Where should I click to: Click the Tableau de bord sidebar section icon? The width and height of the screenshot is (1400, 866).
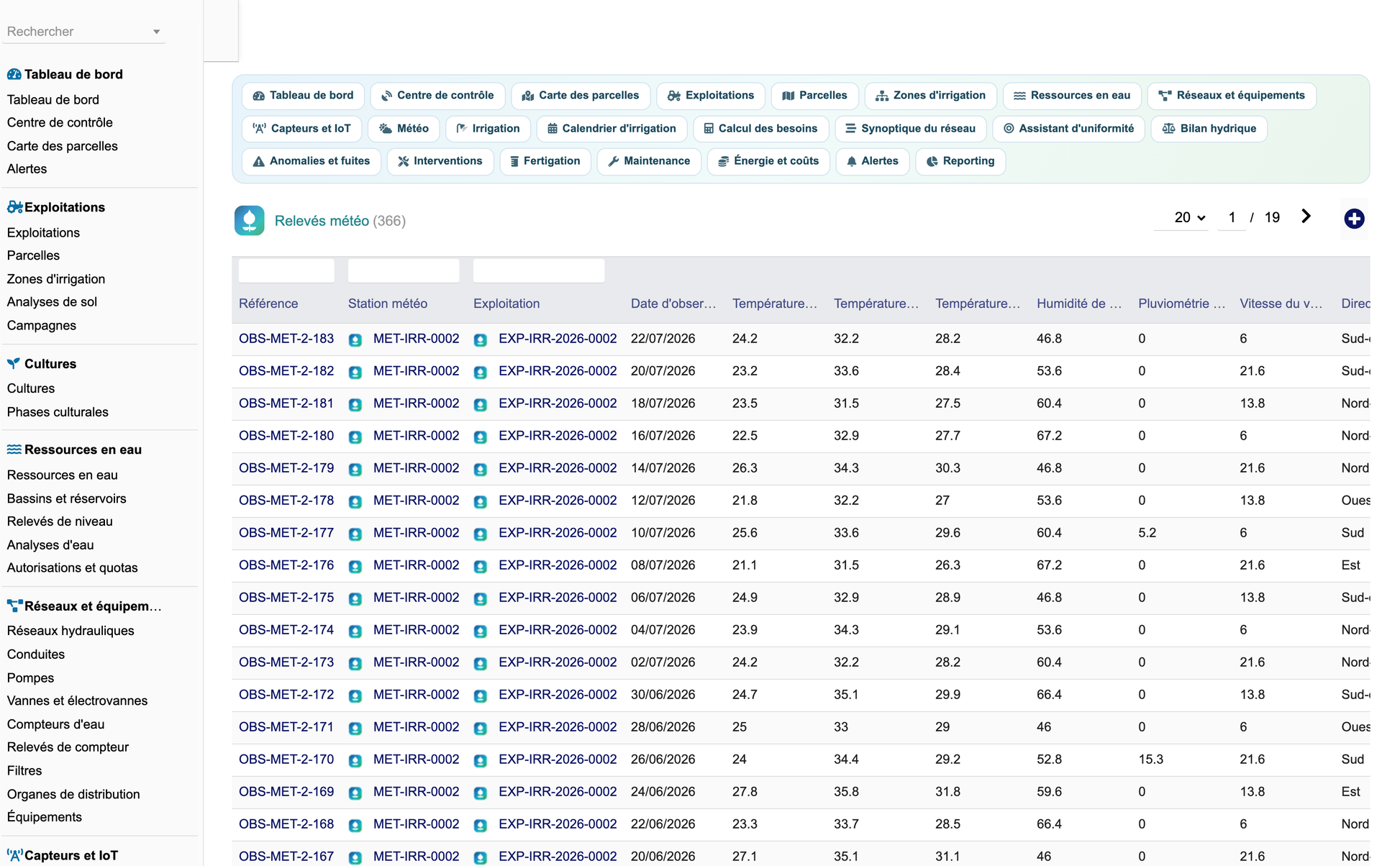(14, 74)
